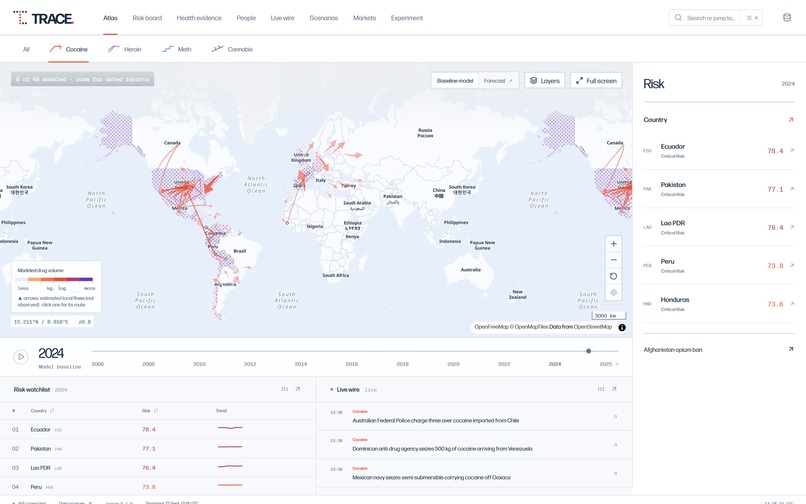The image size is (806, 504).
Task: Open the Australian Federal Police story arrow
Action: pyautogui.click(x=615, y=417)
